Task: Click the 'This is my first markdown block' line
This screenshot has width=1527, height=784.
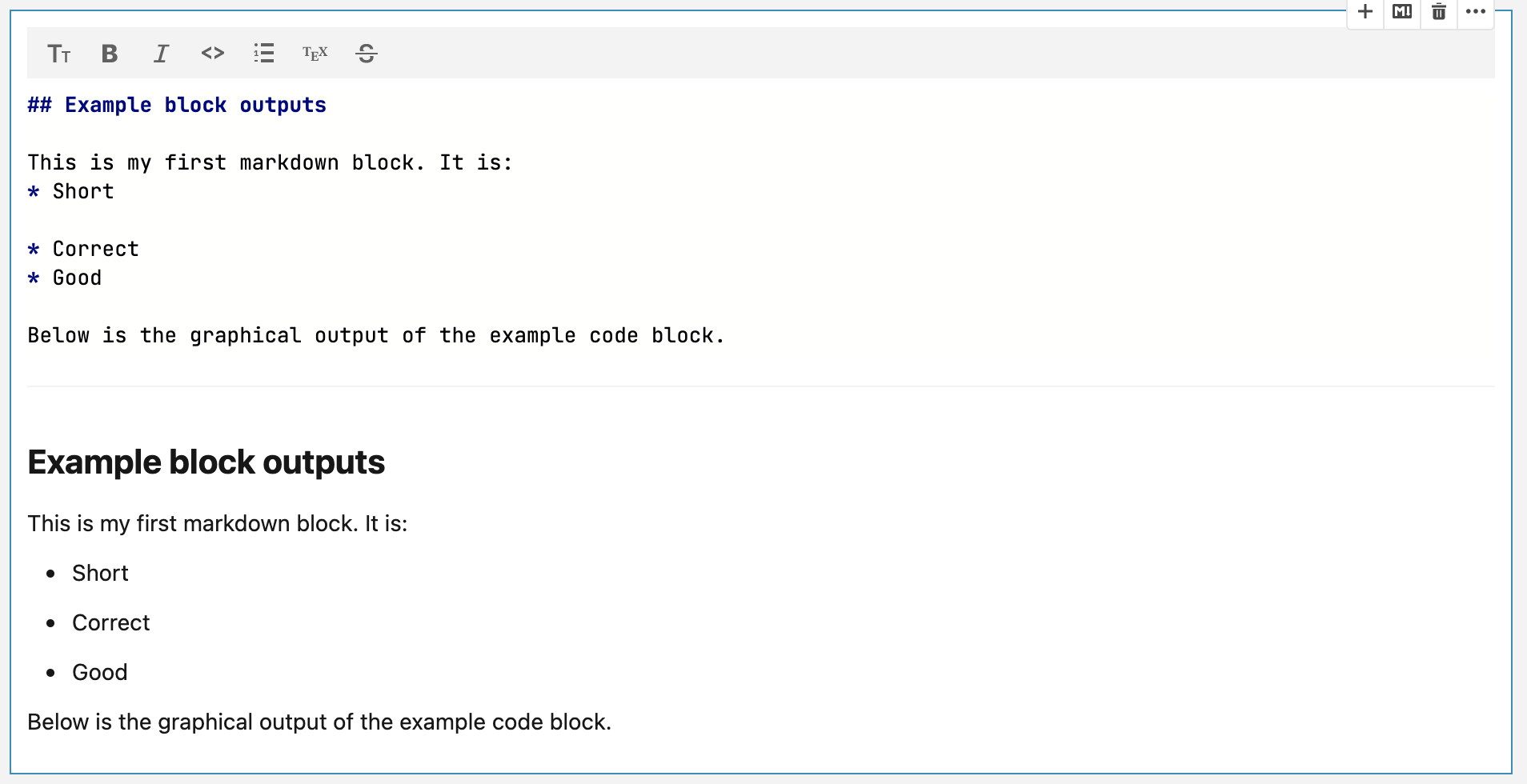Action: click(217, 523)
